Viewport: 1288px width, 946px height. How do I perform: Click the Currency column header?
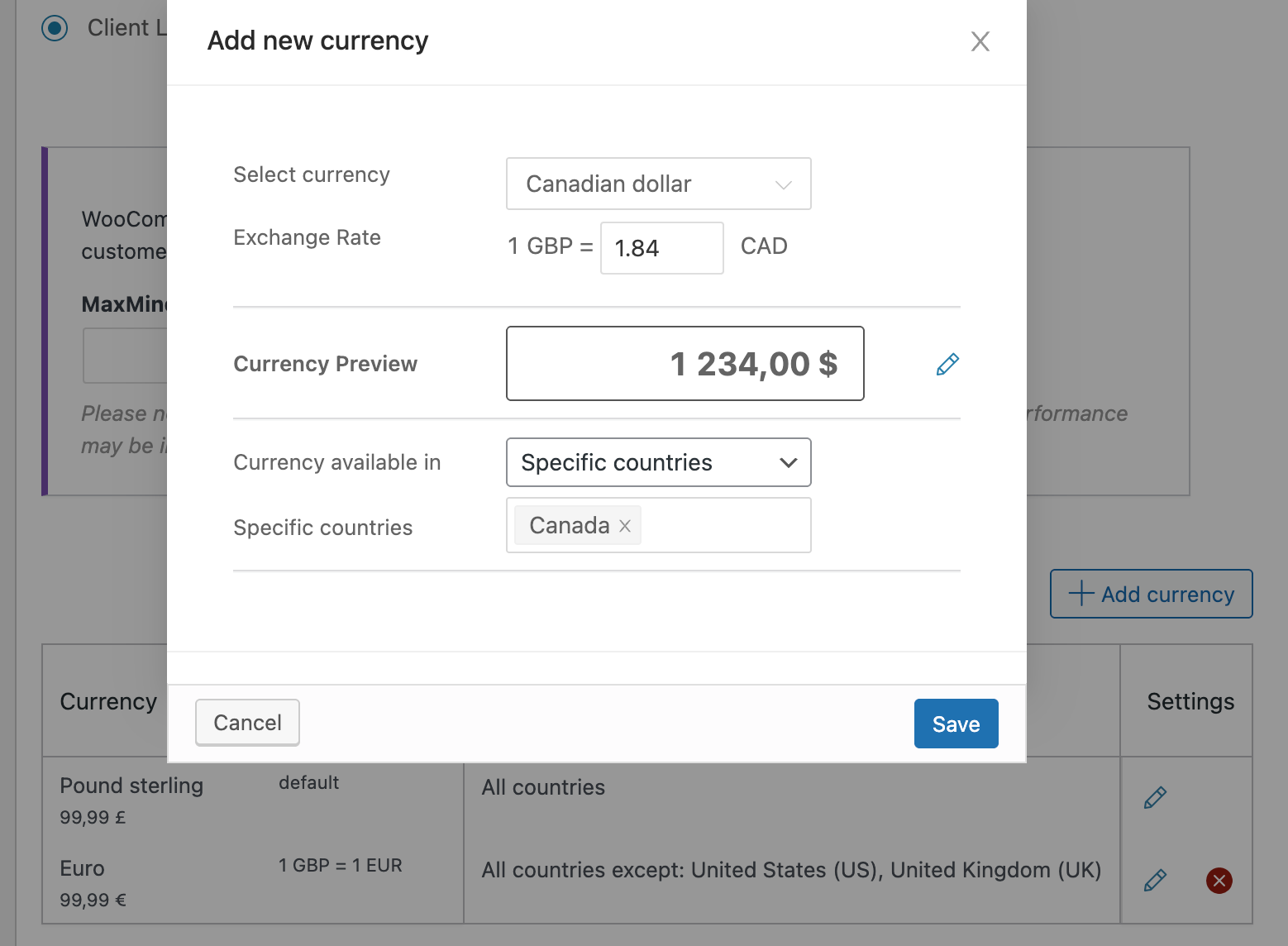coord(108,701)
